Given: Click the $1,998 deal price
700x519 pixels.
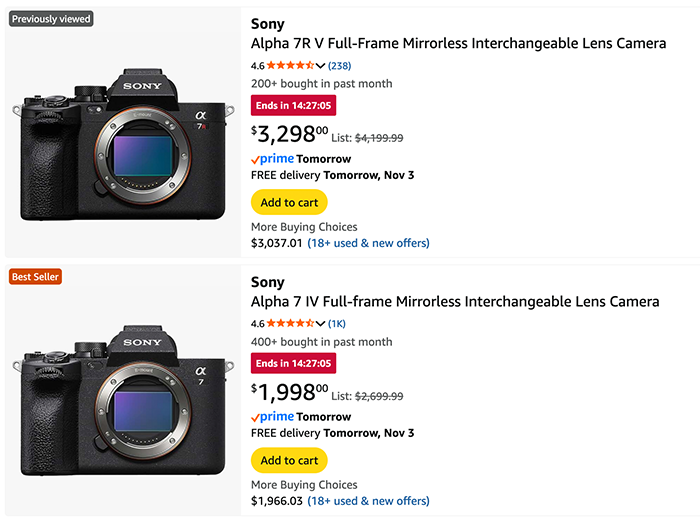Looking at the screenshot, I should click(290, 392).
